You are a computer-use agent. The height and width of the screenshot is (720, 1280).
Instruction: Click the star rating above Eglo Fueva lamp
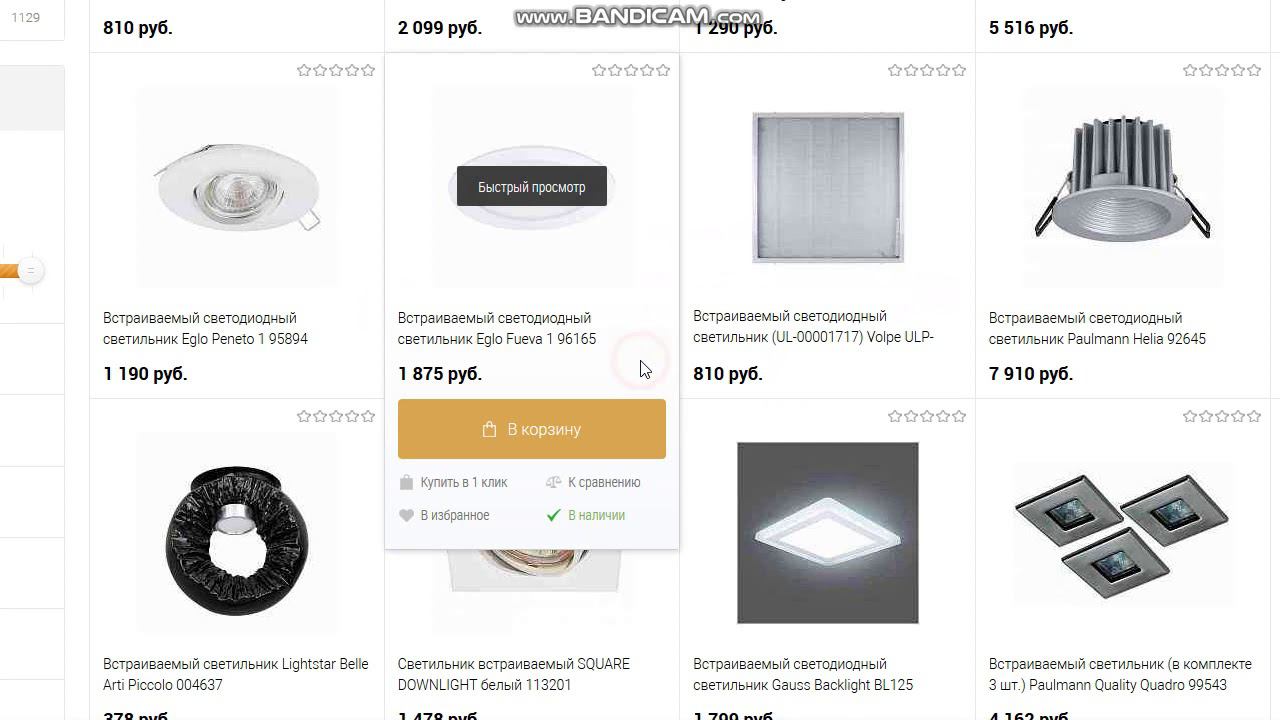631,70
